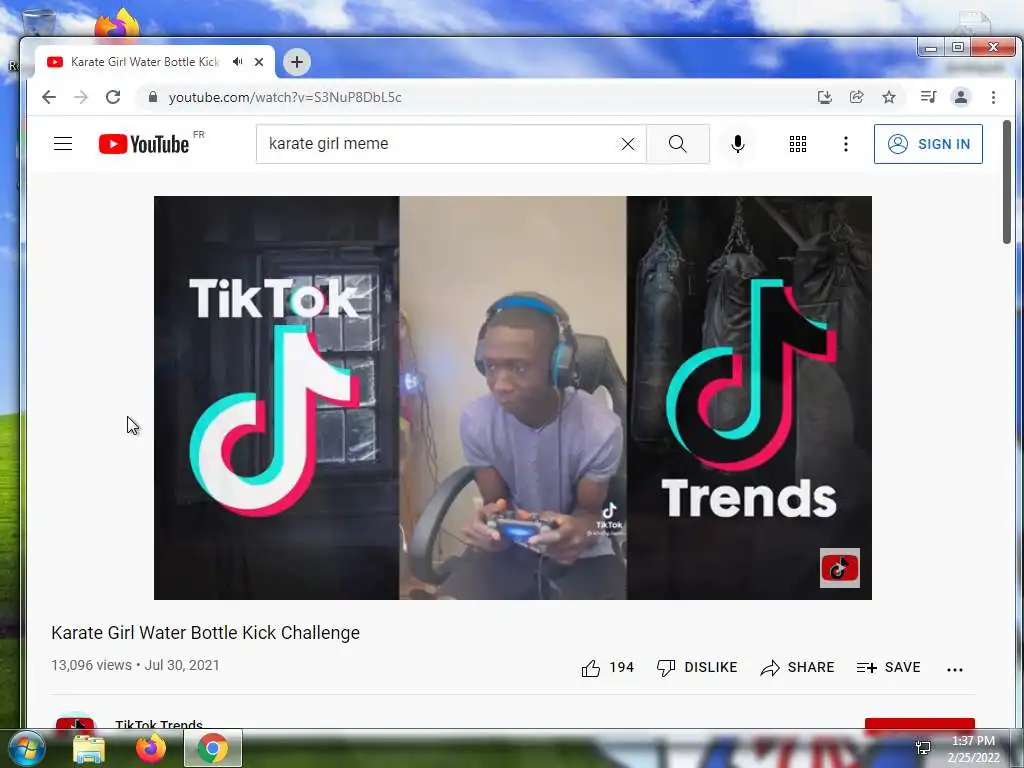Open YouTube hamburger guide menu
This screenshot has height=768, width=1024.
63,144
